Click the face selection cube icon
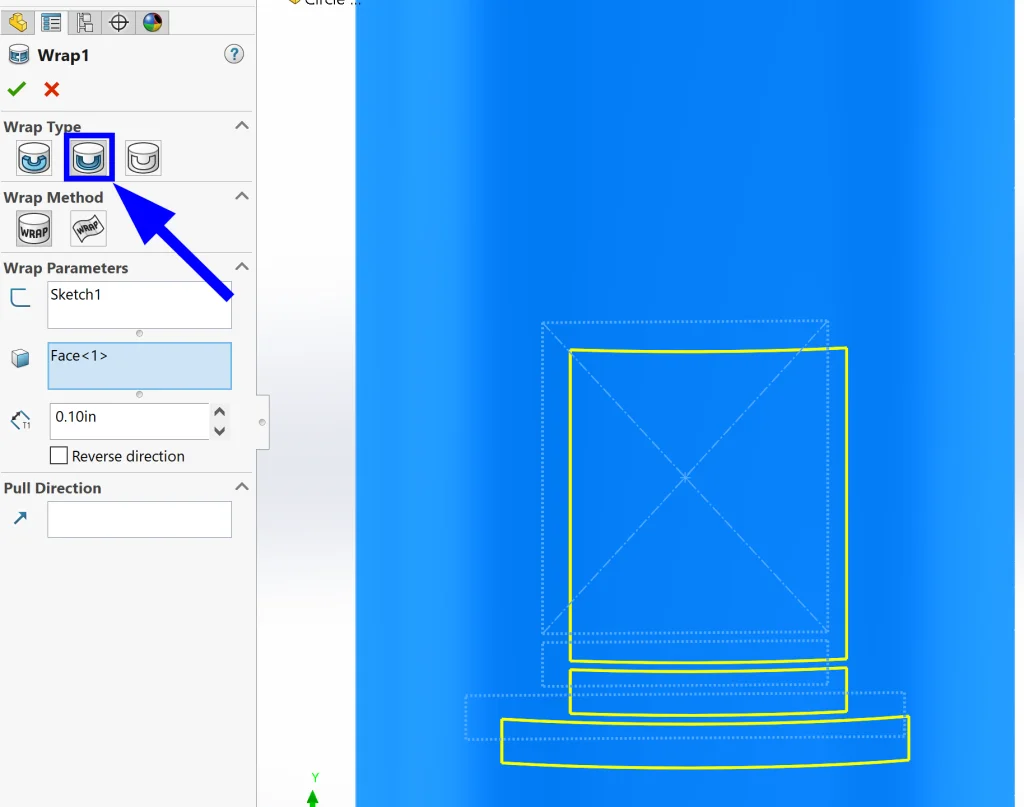The width and height of the screenshot is (1024, 807). pyautogui.click(x=20, y=358)
